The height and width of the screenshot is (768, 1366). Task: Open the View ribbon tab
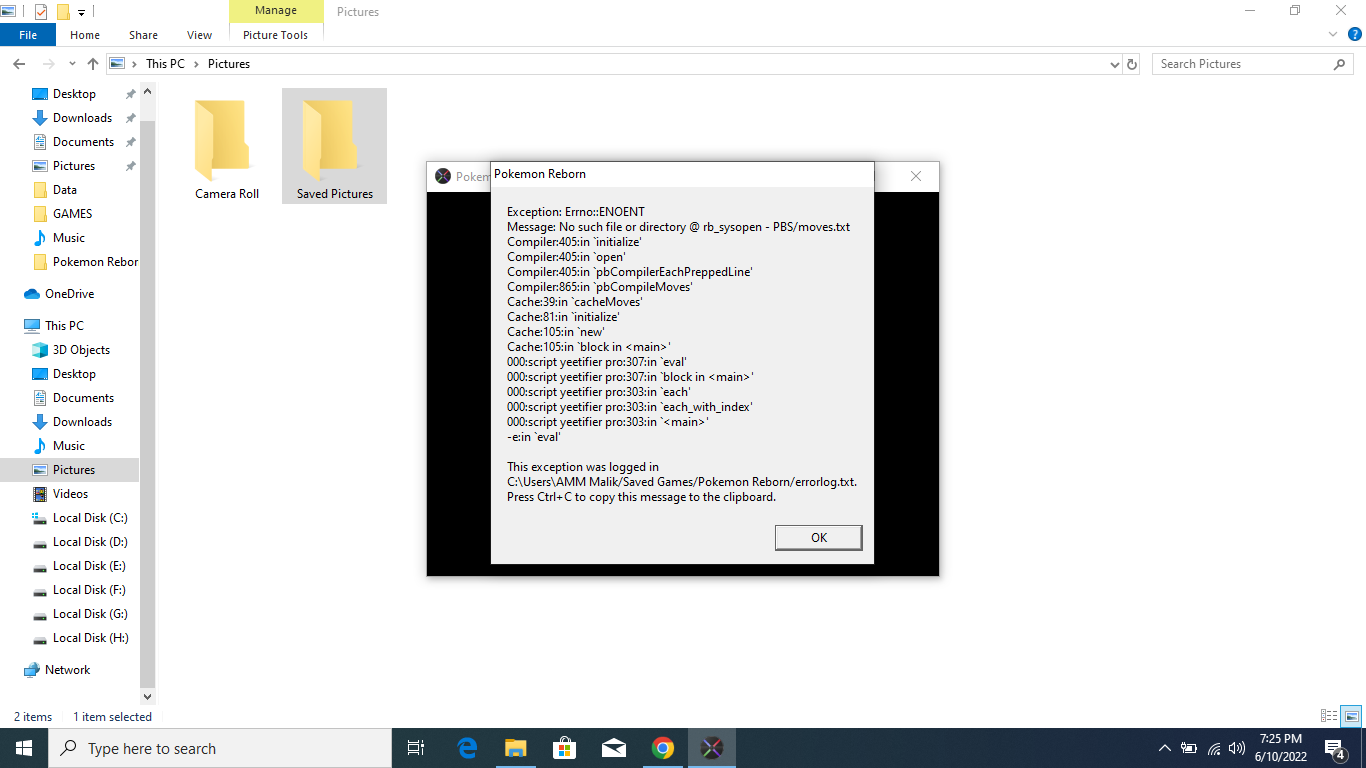(x=199, y=35)
